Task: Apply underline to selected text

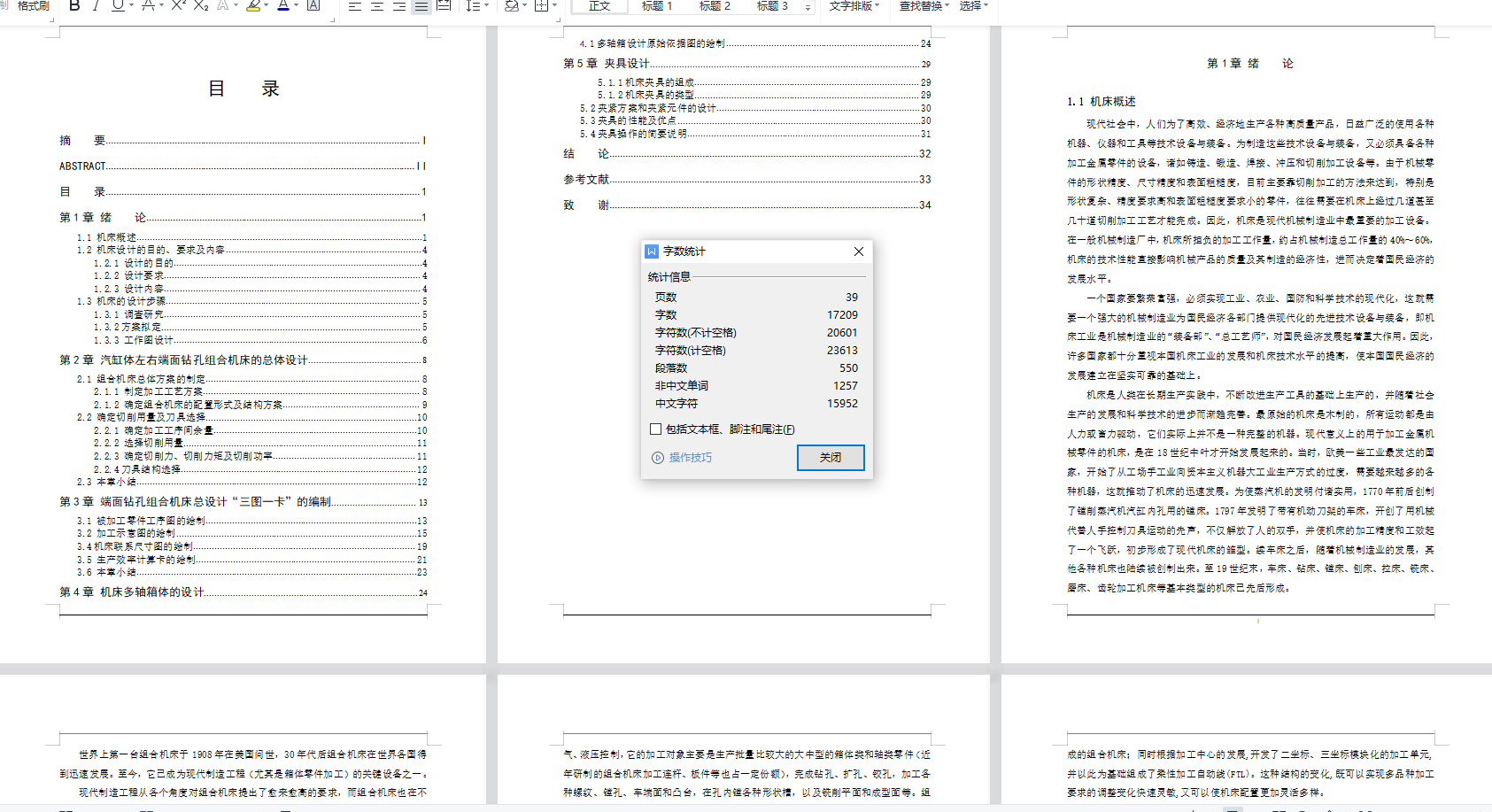Action: tap(118, 5)
